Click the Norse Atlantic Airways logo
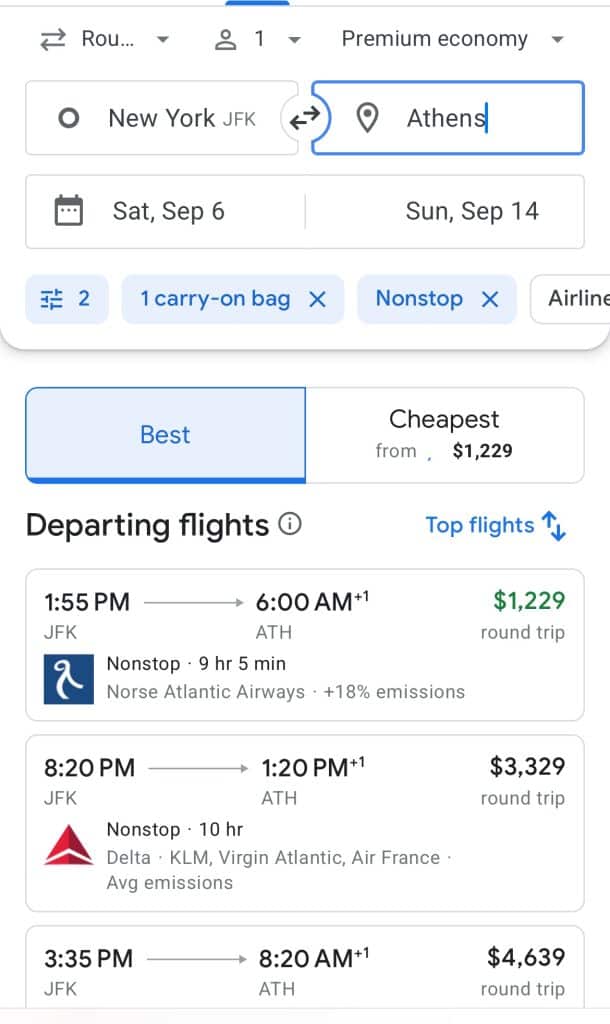The width and height of the screenshot is (610, 1024). tap(69, 678)
